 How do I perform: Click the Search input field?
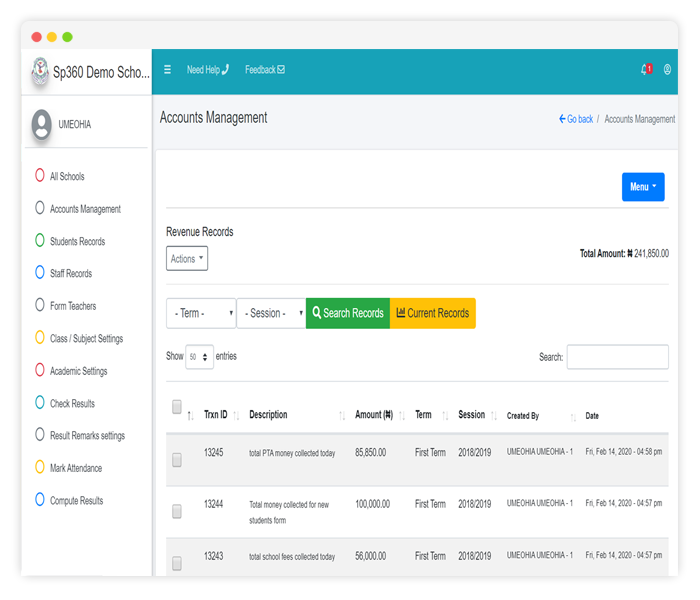click(617, 357)
